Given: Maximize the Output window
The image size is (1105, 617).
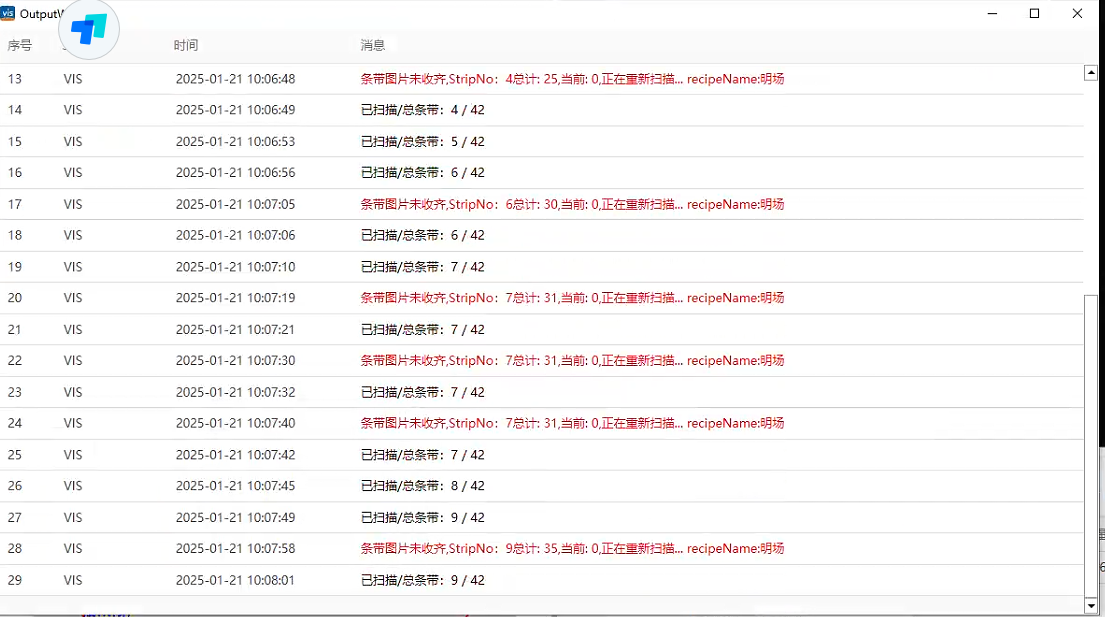Looking at the screenshot, I should 1035,13.
